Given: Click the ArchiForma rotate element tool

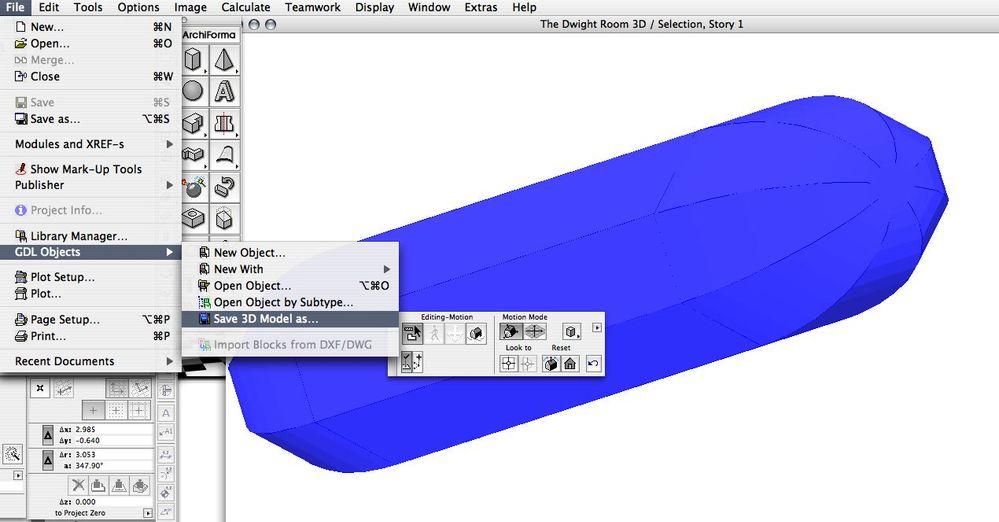Looking at the screenshot, I should 224,186.
